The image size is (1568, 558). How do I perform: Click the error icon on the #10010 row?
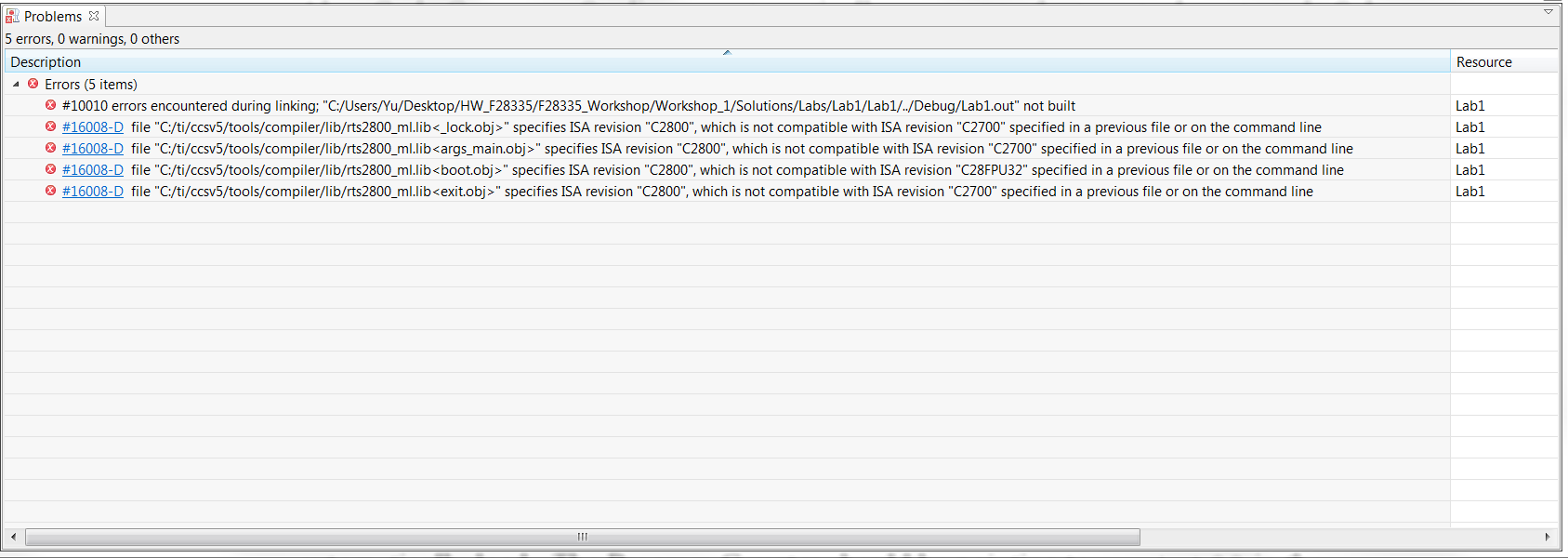pos(50,105)
